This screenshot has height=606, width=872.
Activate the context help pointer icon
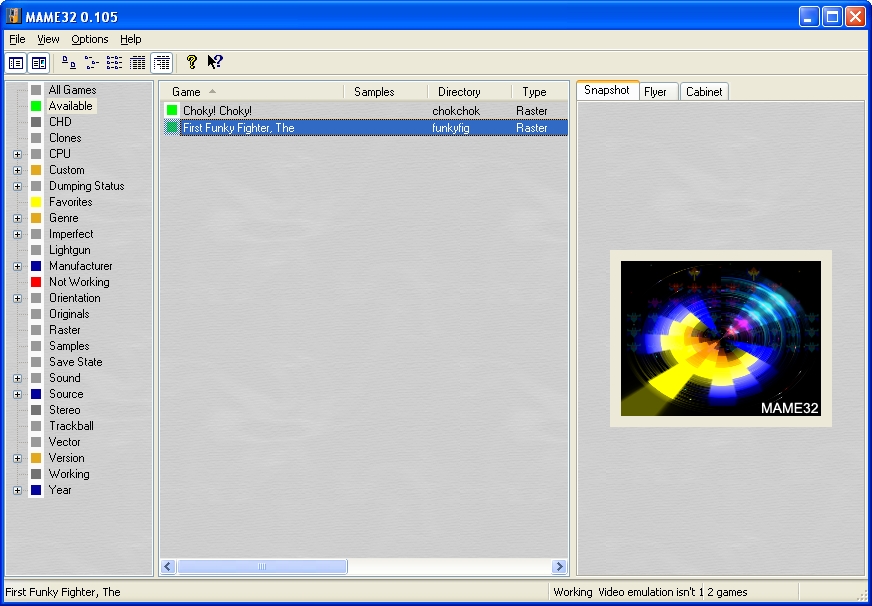point(215,62)
